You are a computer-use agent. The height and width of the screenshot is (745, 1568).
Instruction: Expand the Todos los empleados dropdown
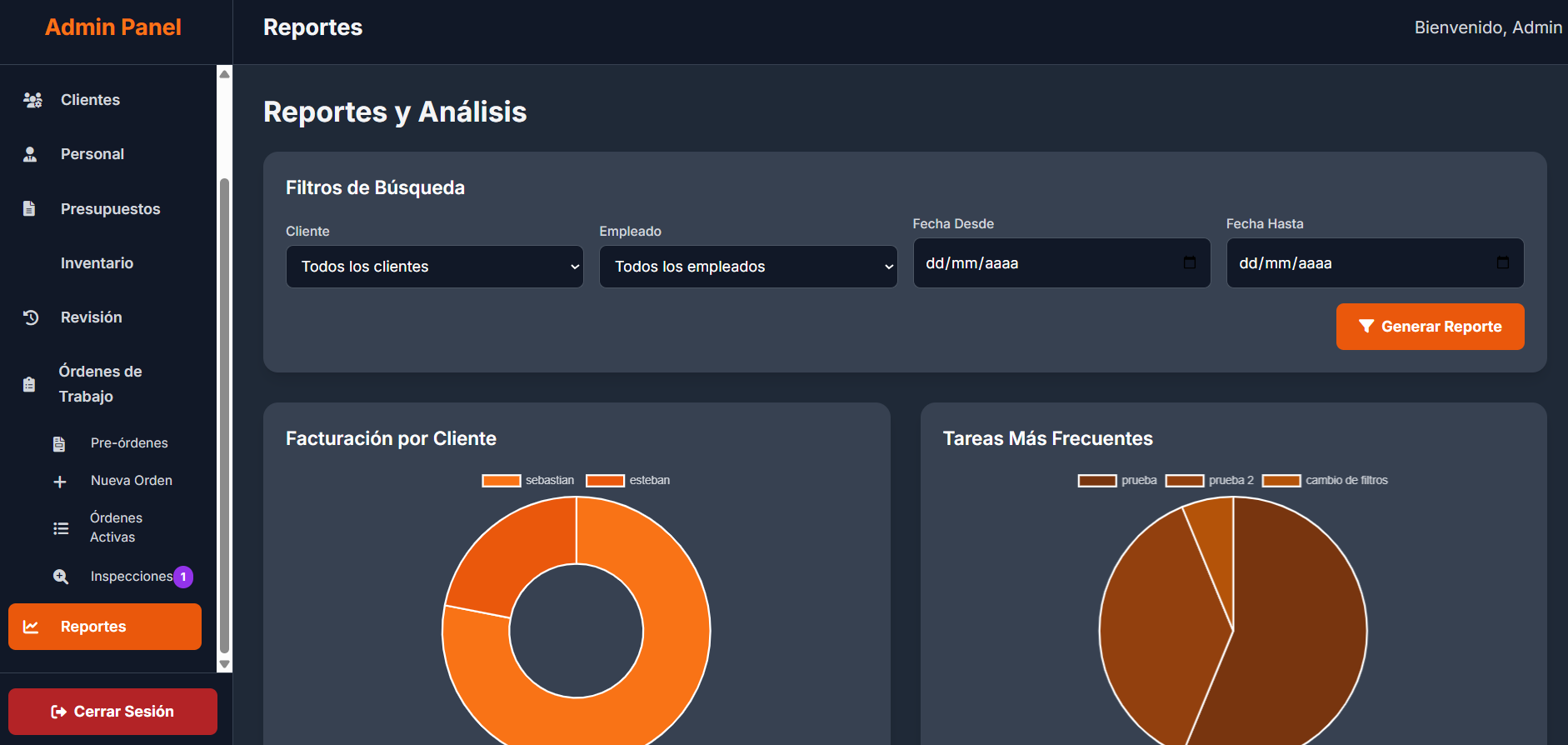click(747, 267)
